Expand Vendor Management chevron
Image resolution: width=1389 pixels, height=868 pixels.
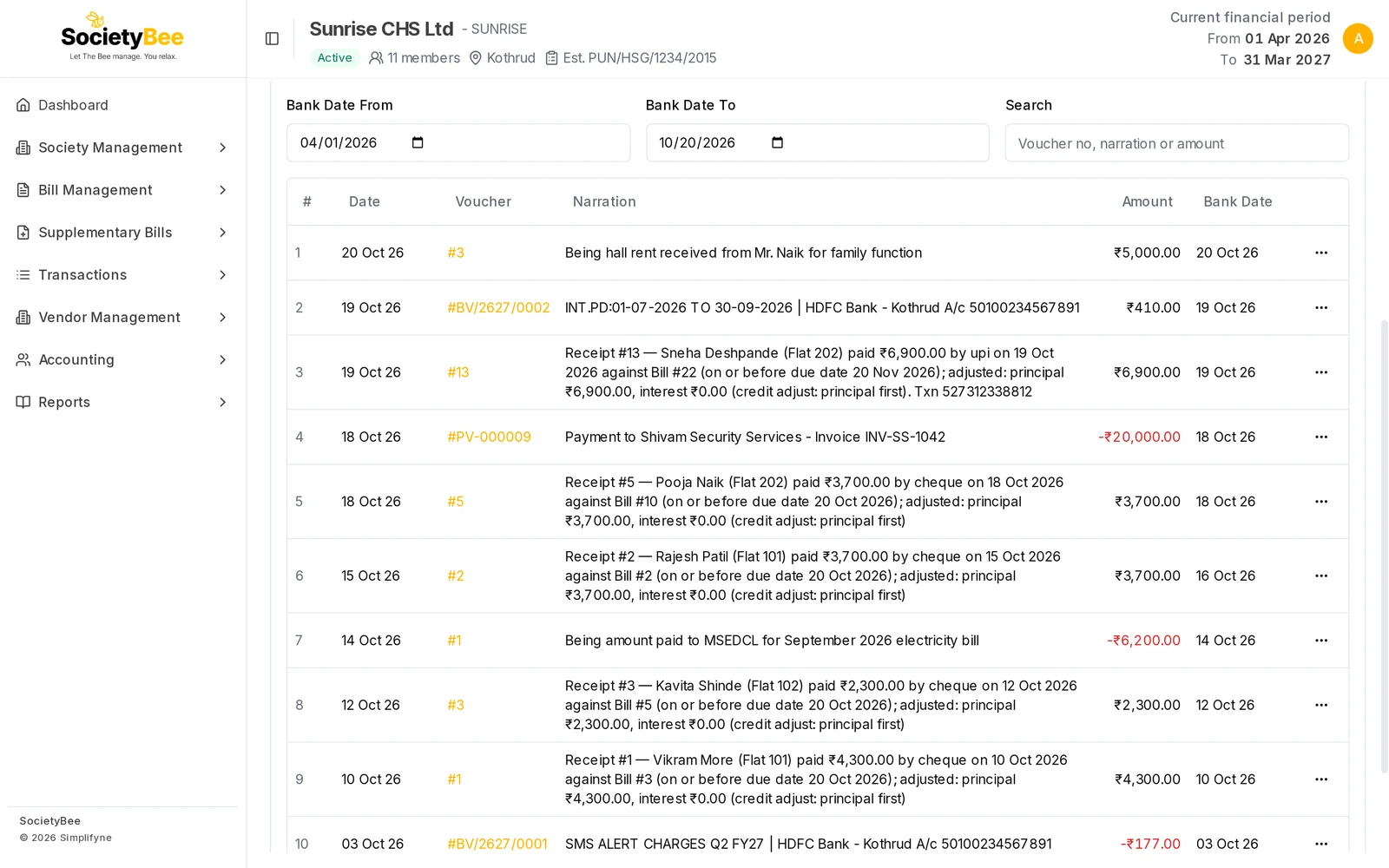pyautogui.click(x=222, y=318)
